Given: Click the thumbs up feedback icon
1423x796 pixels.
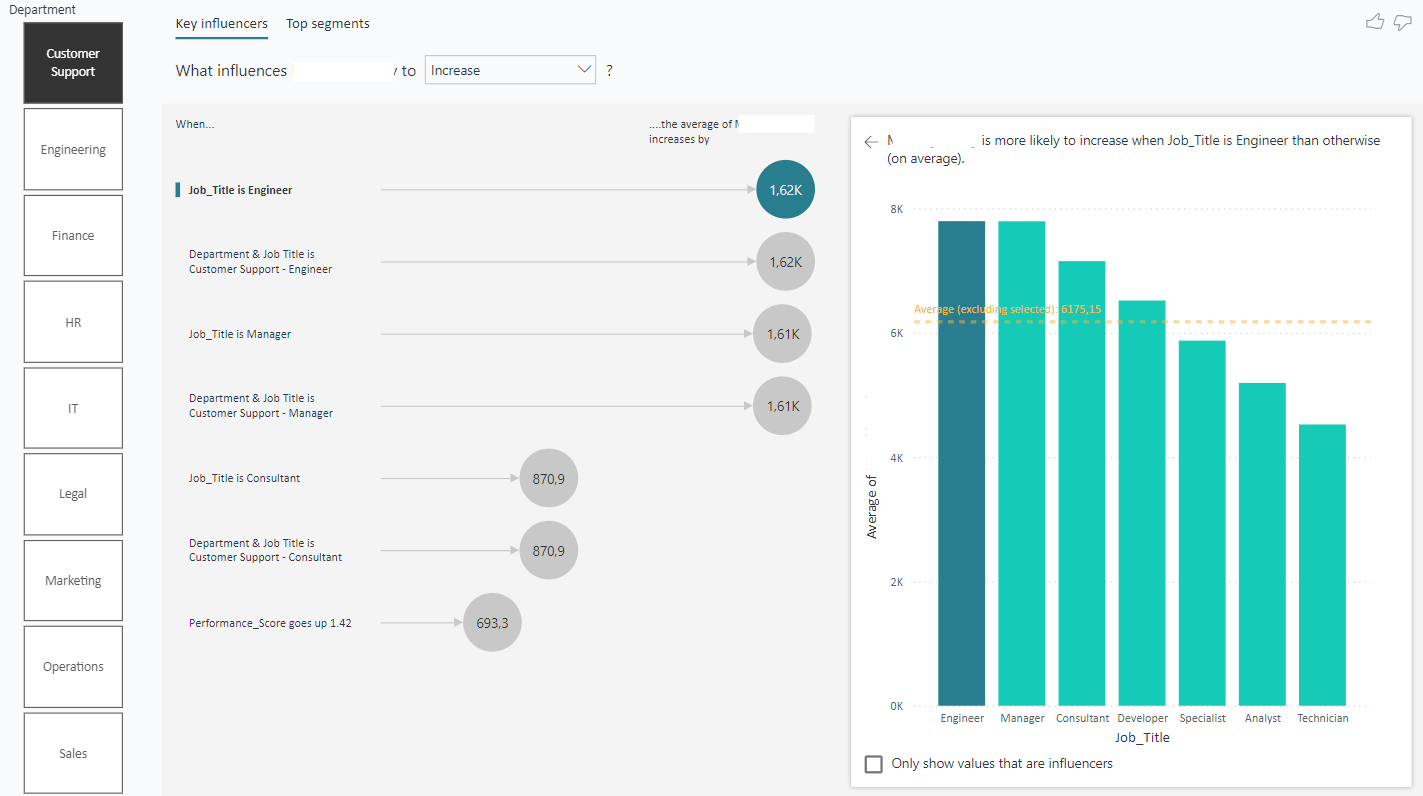Looking at the screenshot, I should [x=1375, y=22].
